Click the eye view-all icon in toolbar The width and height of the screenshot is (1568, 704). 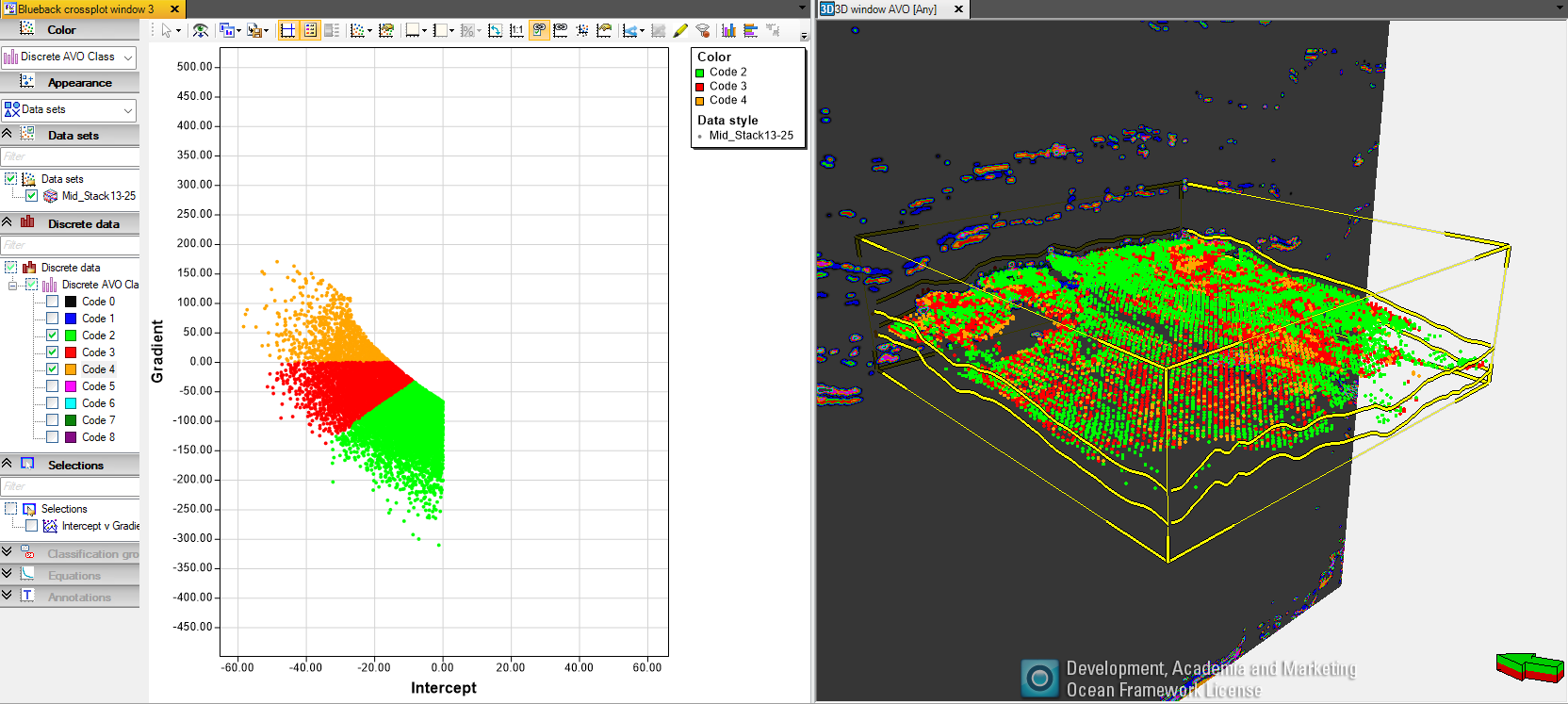pos(201,30)
